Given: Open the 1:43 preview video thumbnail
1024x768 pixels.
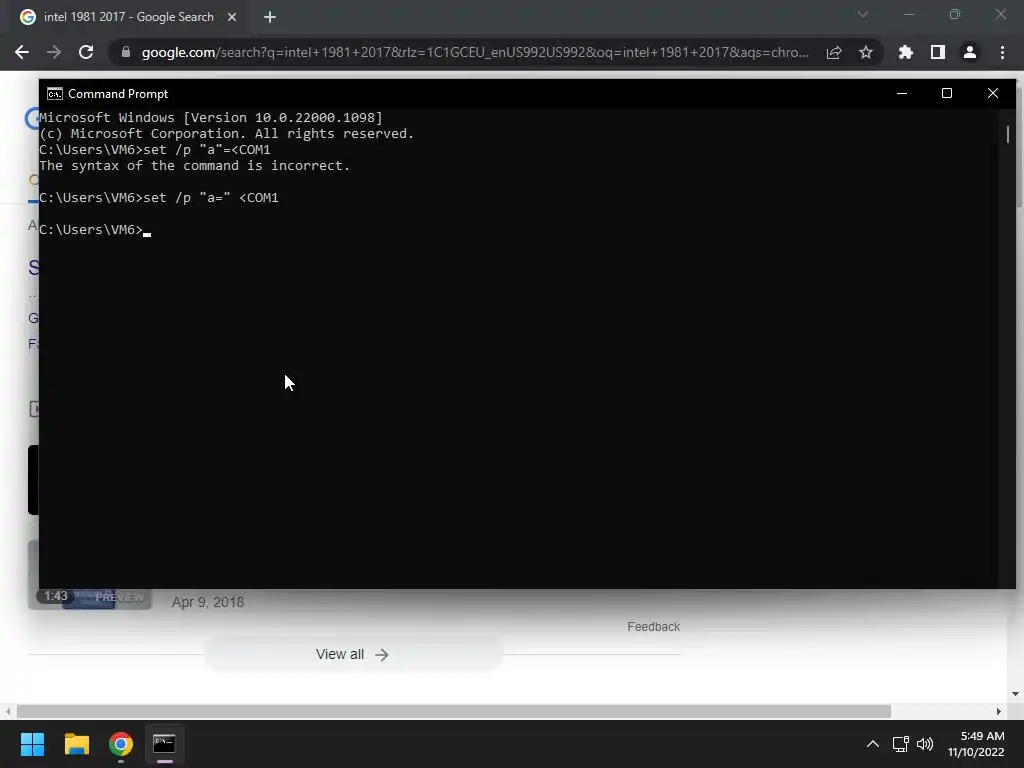Looking at the screenshot, I should pyautogui.click(x=89, y=597).
